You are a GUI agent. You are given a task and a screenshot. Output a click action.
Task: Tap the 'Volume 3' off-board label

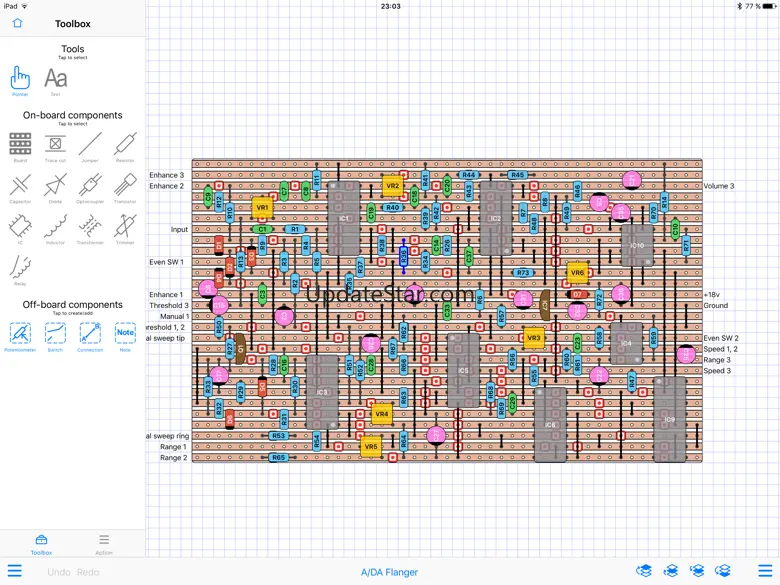[719, 186]
